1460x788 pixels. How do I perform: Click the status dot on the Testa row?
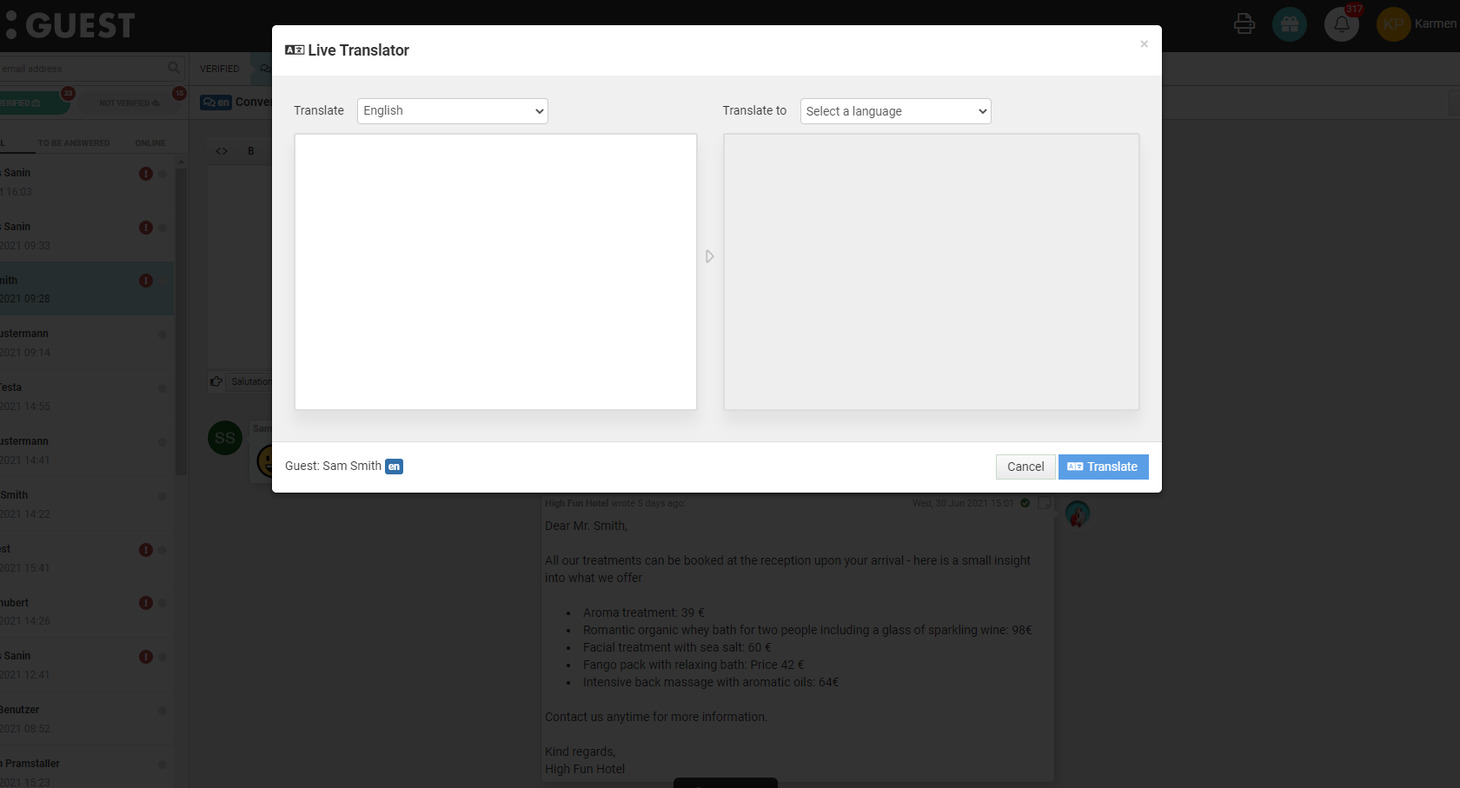(x=163, y=389)
